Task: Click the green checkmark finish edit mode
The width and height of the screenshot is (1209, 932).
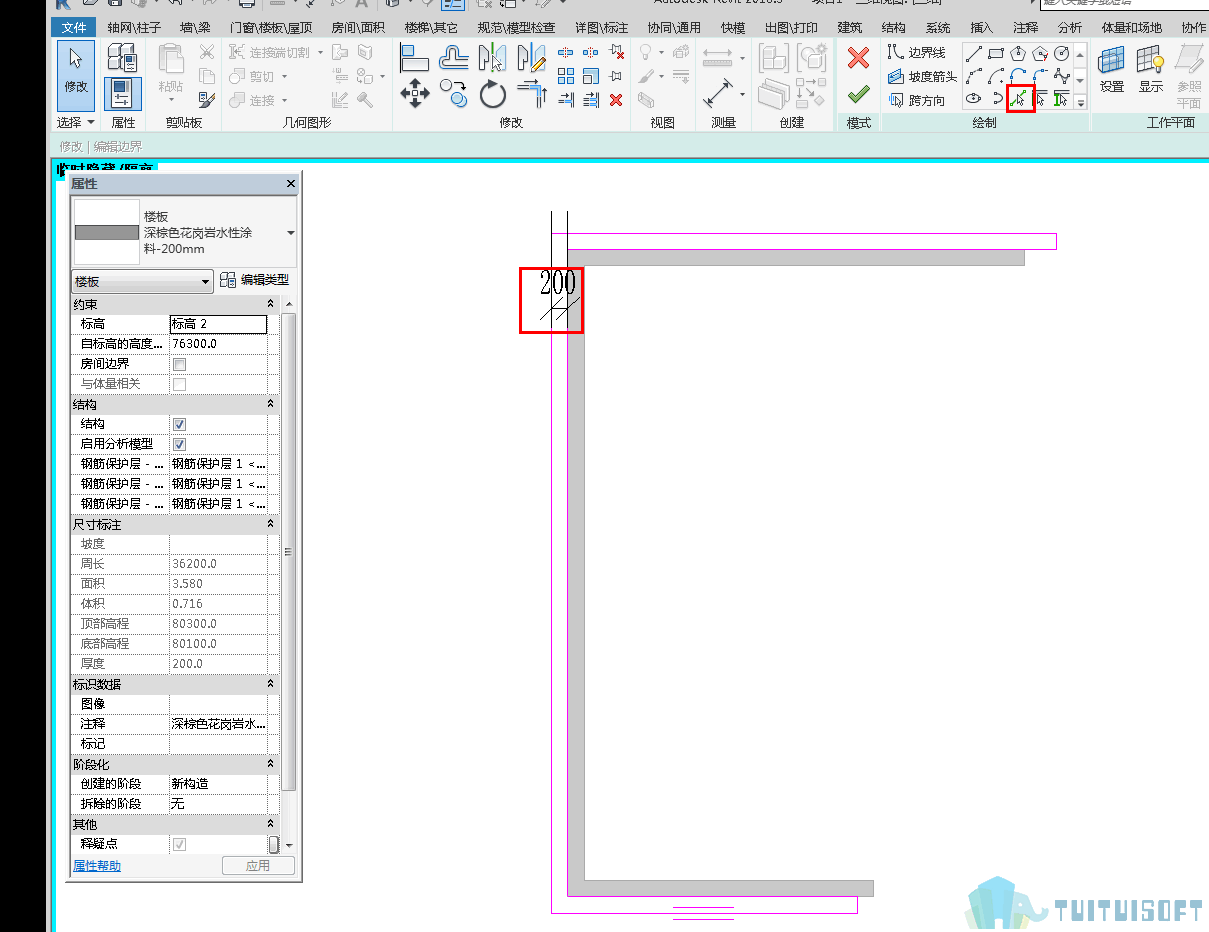Action: pyautogui.click(x=858, y=95)
